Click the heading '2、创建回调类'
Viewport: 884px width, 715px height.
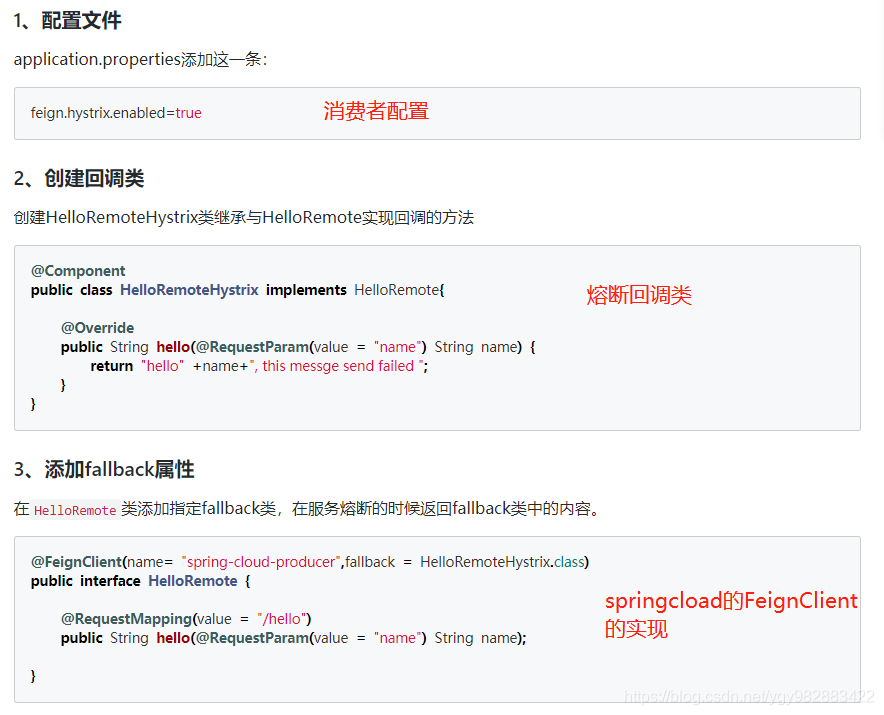pyautogui.click(x=79, y=178)
